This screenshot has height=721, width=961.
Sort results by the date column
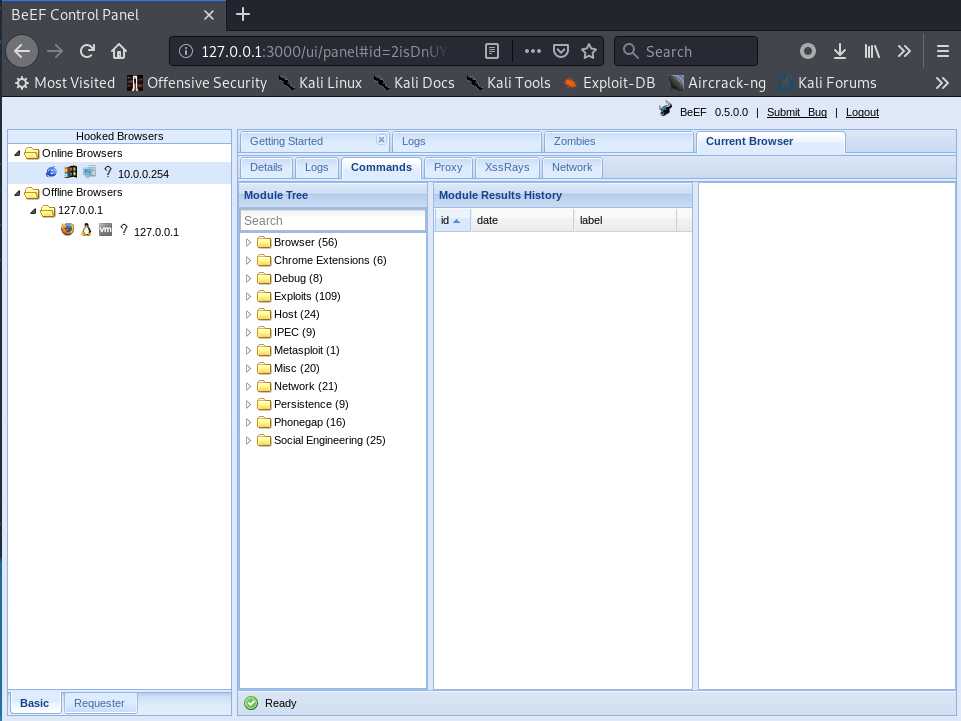coord(522,220)
